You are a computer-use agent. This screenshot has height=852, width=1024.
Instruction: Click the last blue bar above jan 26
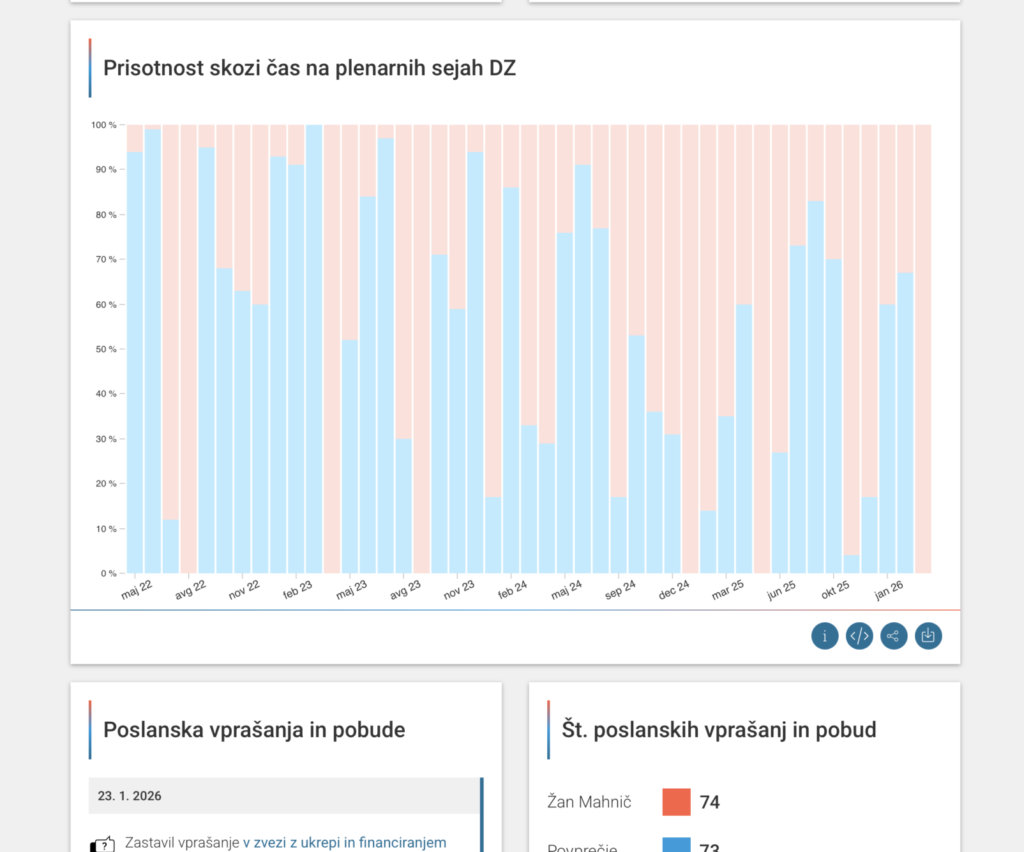905,422
